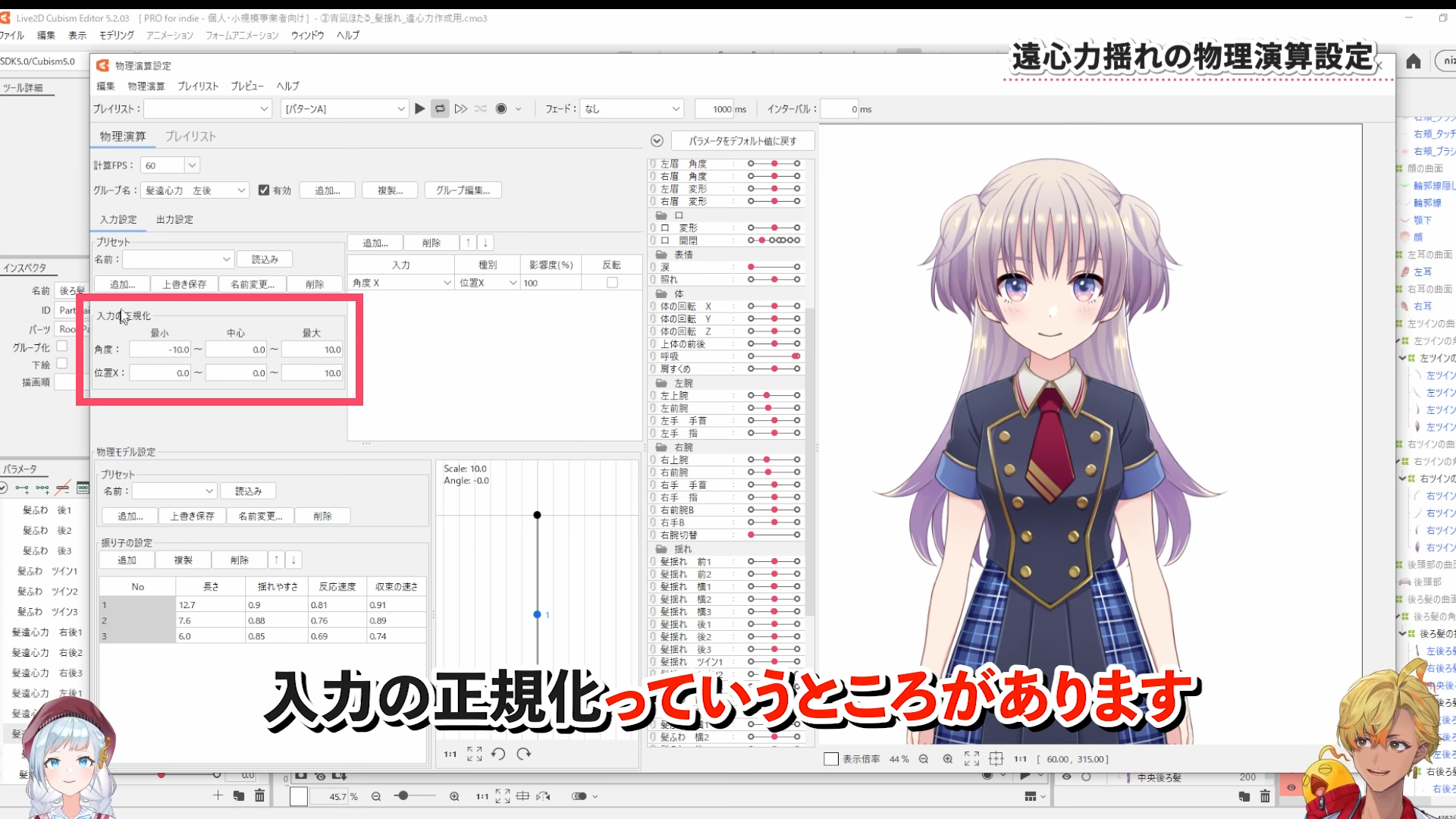1456x819 pixels.
Task: Click the 体の回転 X parameter slider
Action: 773,306
